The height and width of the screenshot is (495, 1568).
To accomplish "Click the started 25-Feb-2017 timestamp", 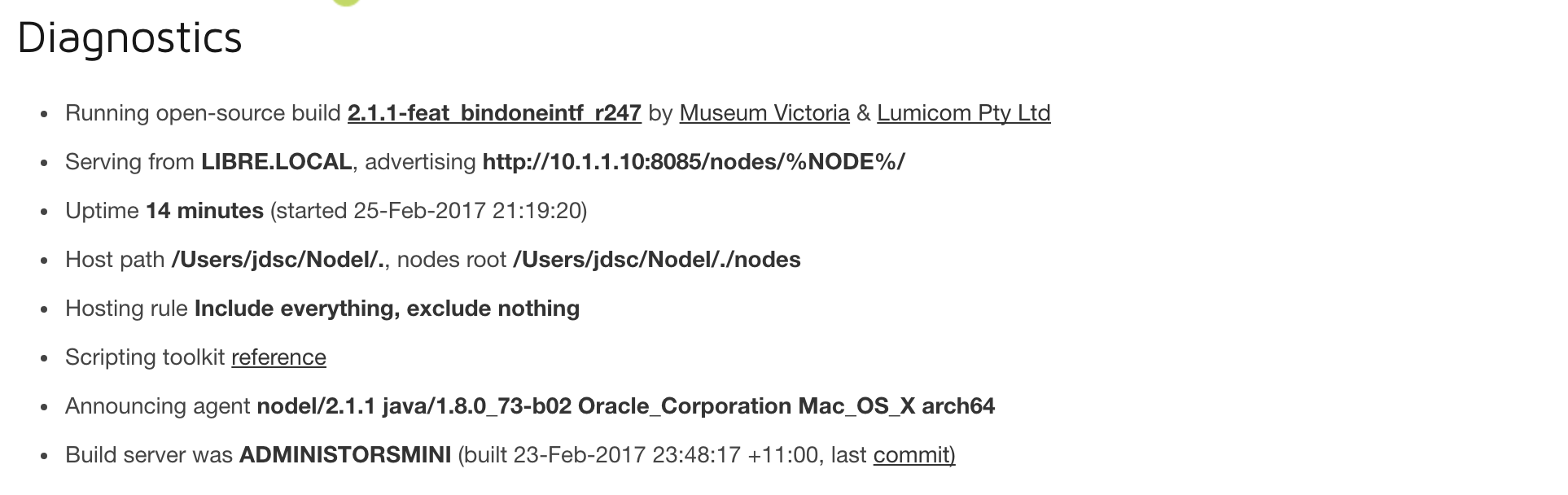I will pos(429,211).
